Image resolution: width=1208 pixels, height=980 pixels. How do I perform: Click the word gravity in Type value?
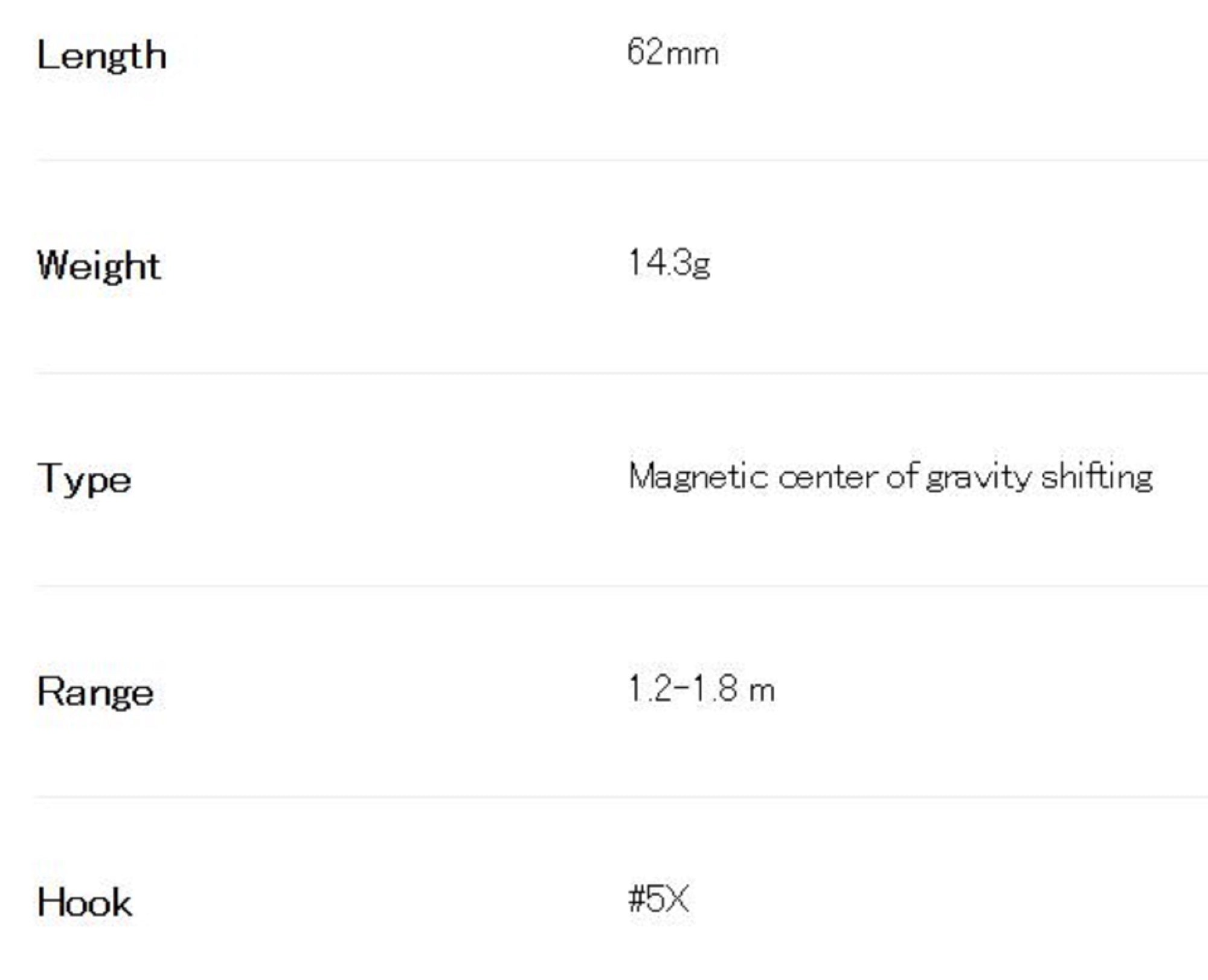[978, 477]
